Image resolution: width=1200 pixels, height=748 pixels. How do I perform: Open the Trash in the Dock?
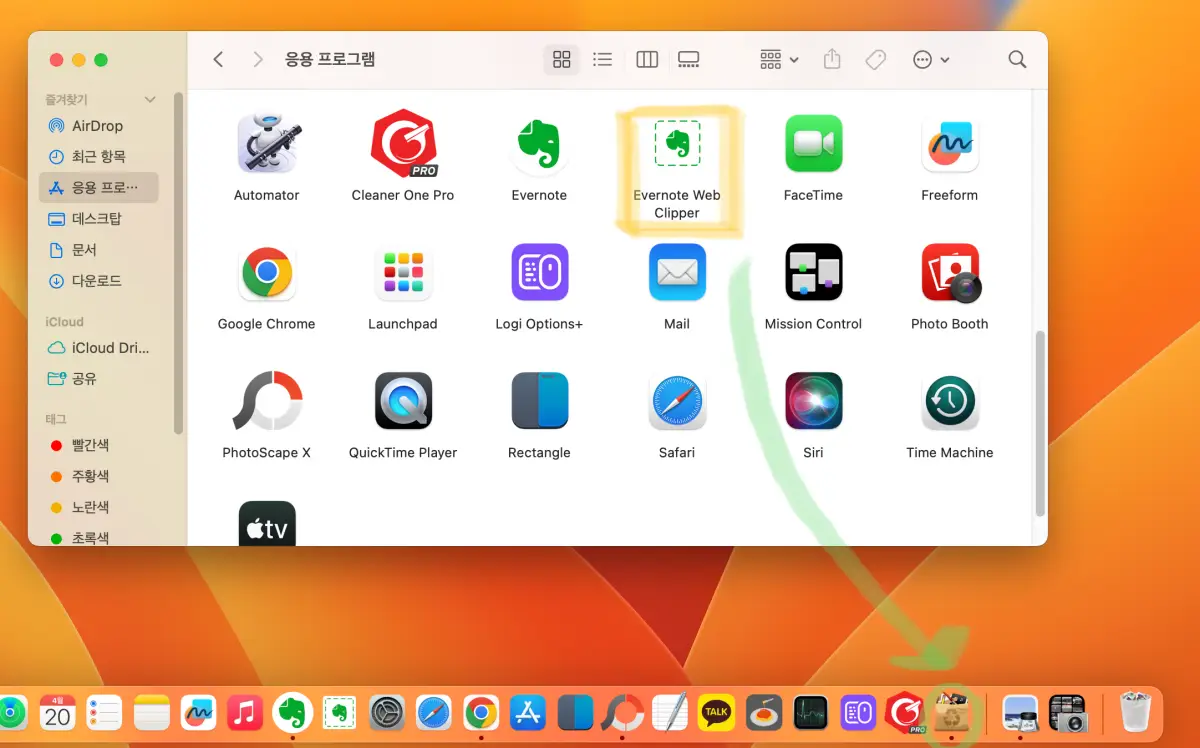point(1136,712)
